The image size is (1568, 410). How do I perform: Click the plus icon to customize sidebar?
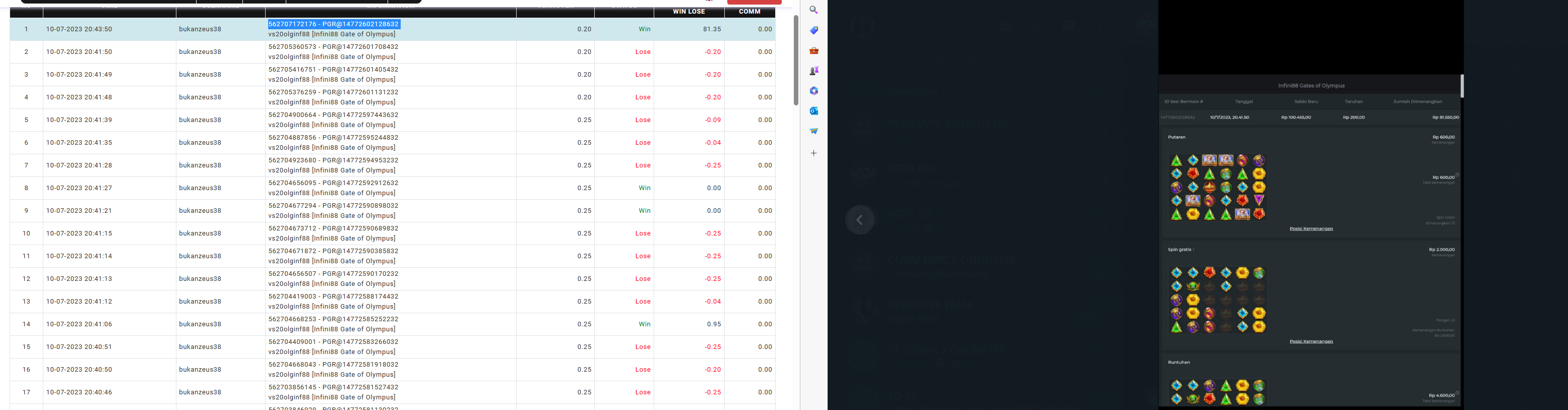[813, 153]
